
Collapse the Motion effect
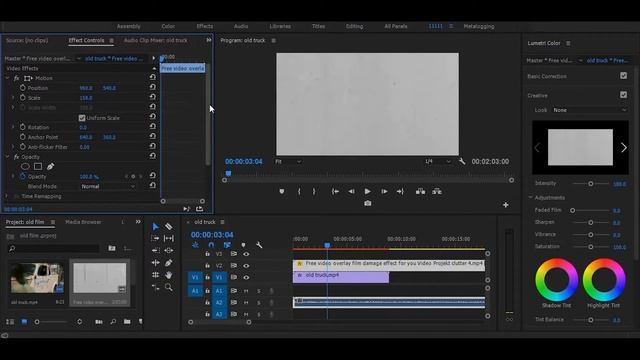[x=7, y=78]
